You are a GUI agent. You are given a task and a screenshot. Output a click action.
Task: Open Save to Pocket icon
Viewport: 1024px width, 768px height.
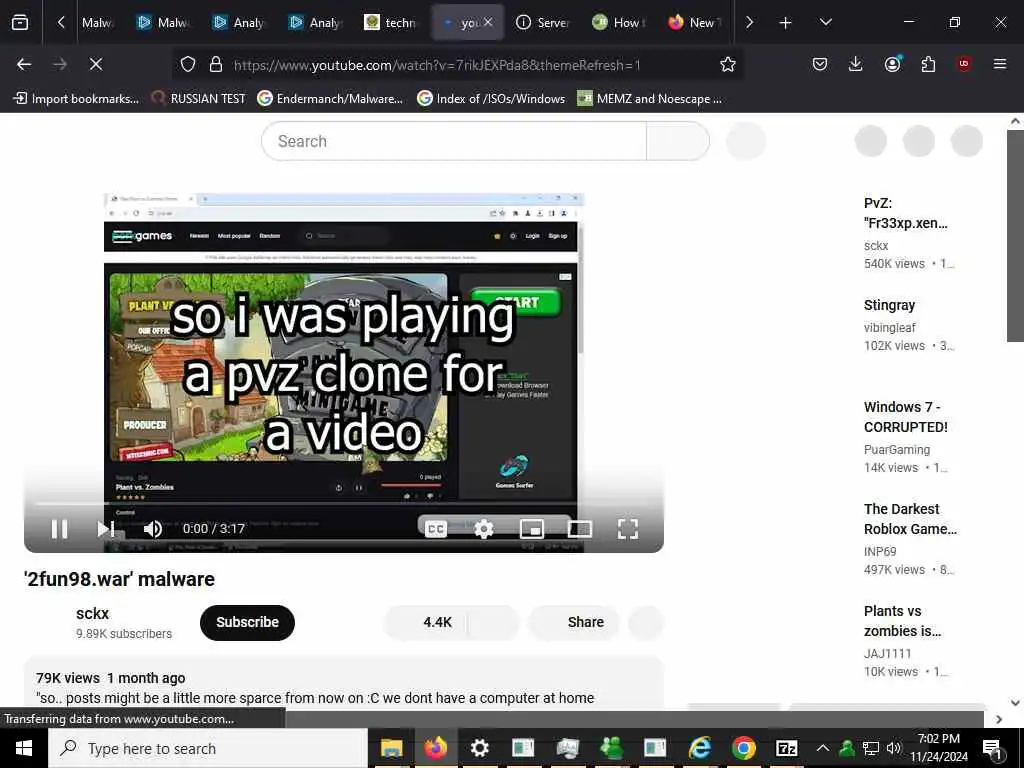820,64
